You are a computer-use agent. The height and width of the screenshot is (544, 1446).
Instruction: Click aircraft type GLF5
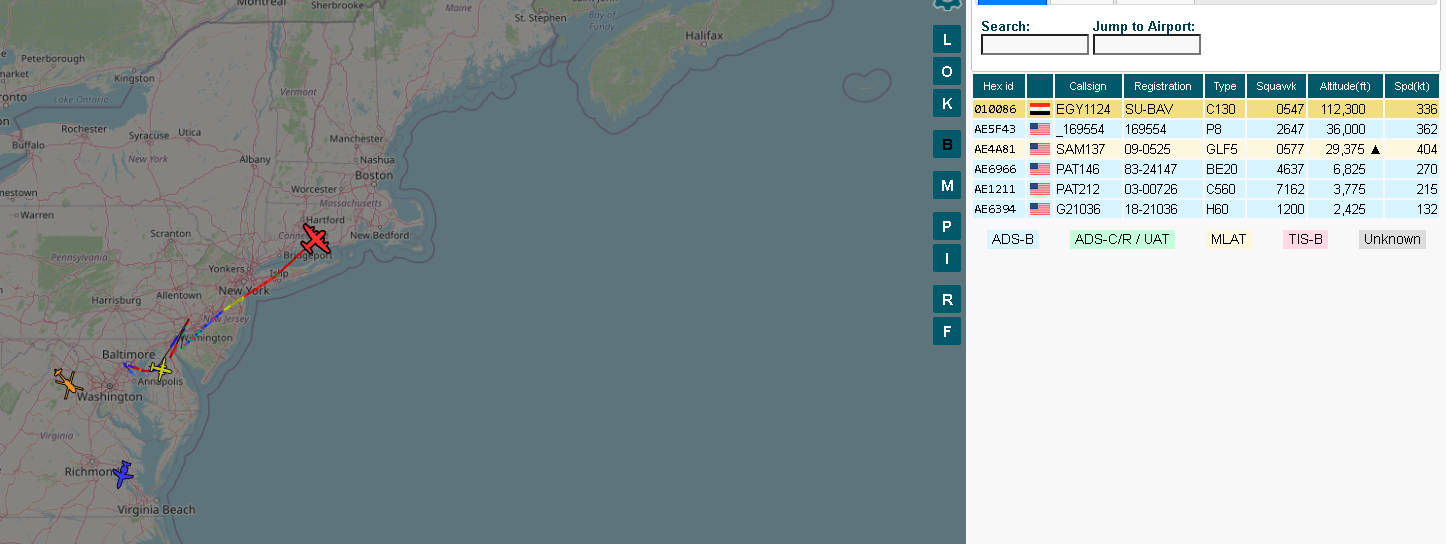(1221, 149)
